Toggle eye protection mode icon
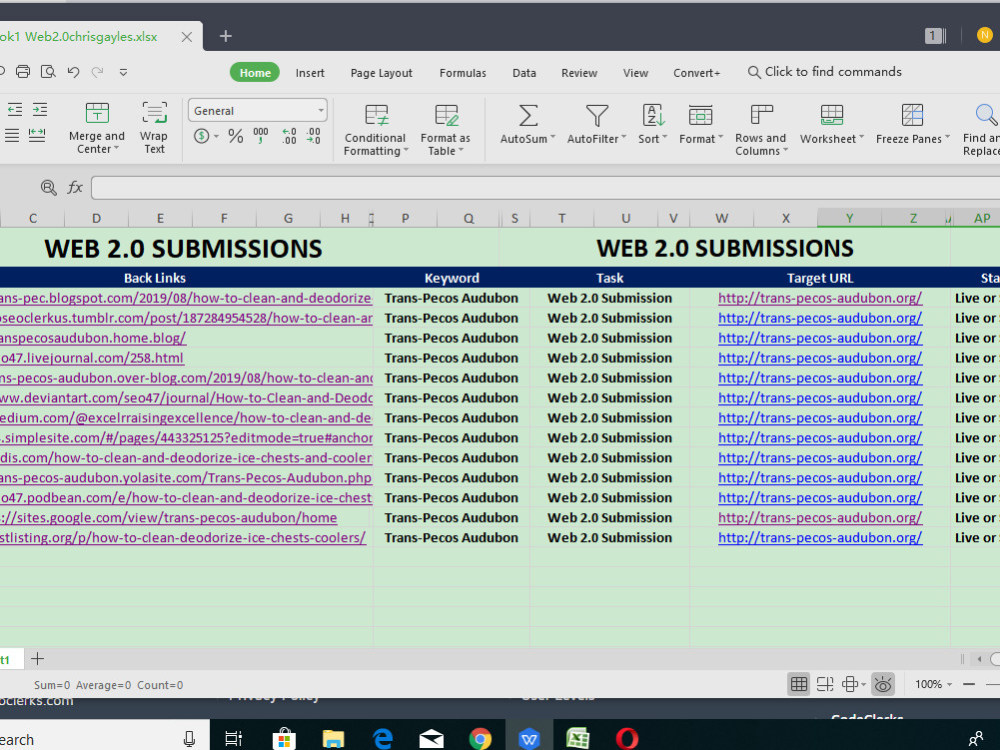The height and width of the screenshot is (750, 1000). [883, 684]
